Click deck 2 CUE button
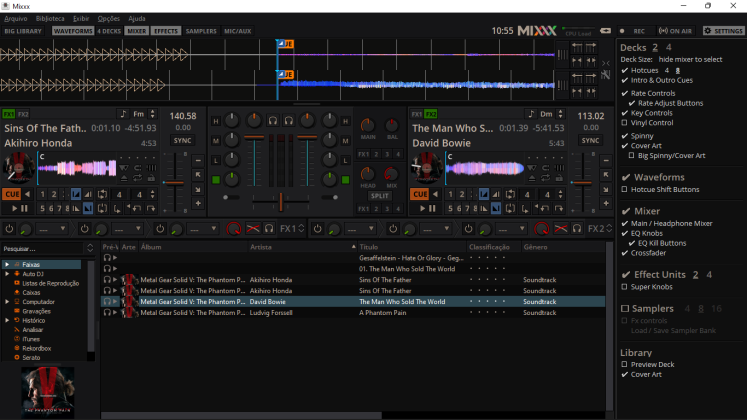Screen dimensions: 747x420 [420, 194]
